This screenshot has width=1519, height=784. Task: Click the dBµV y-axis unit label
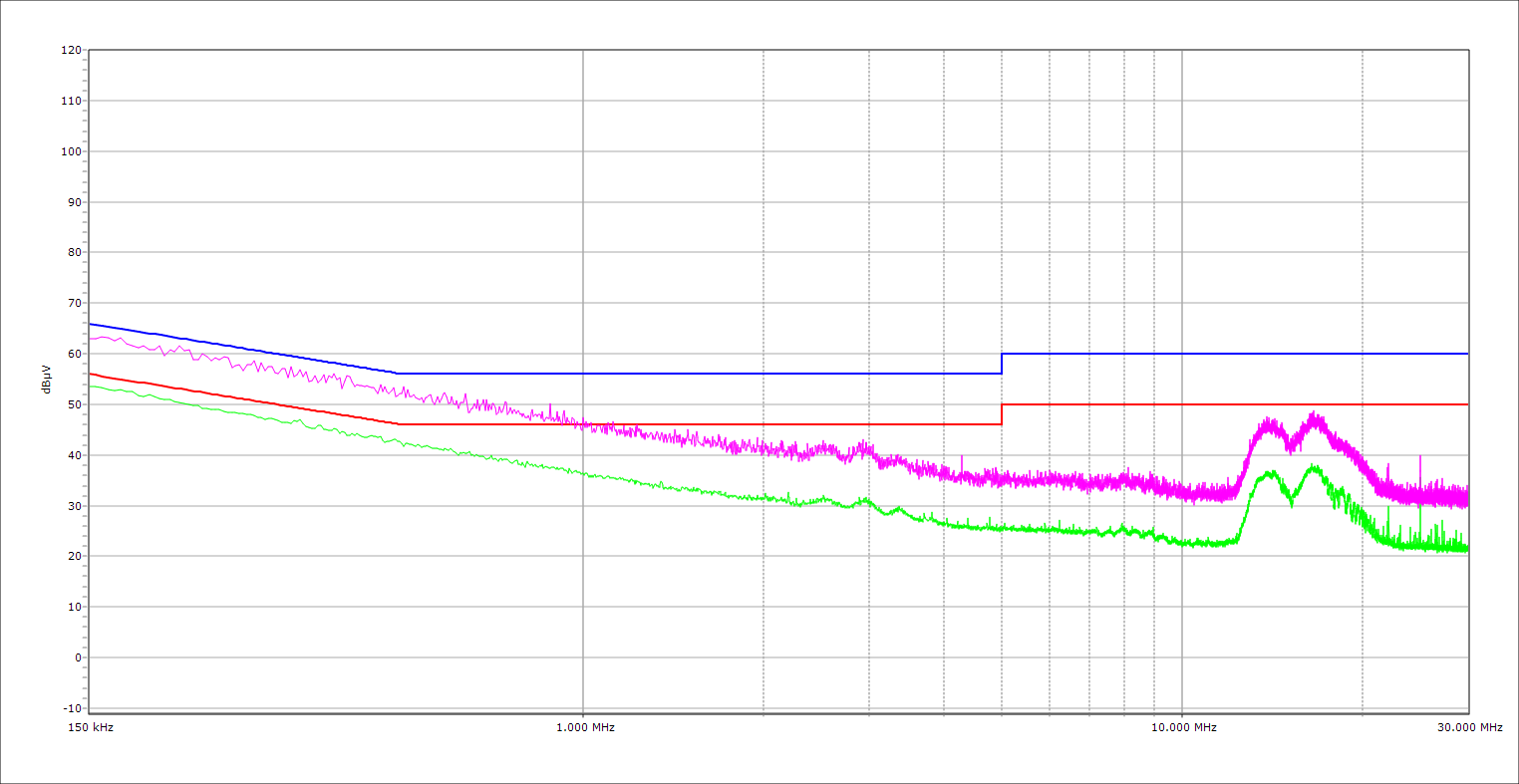(46, 380)
